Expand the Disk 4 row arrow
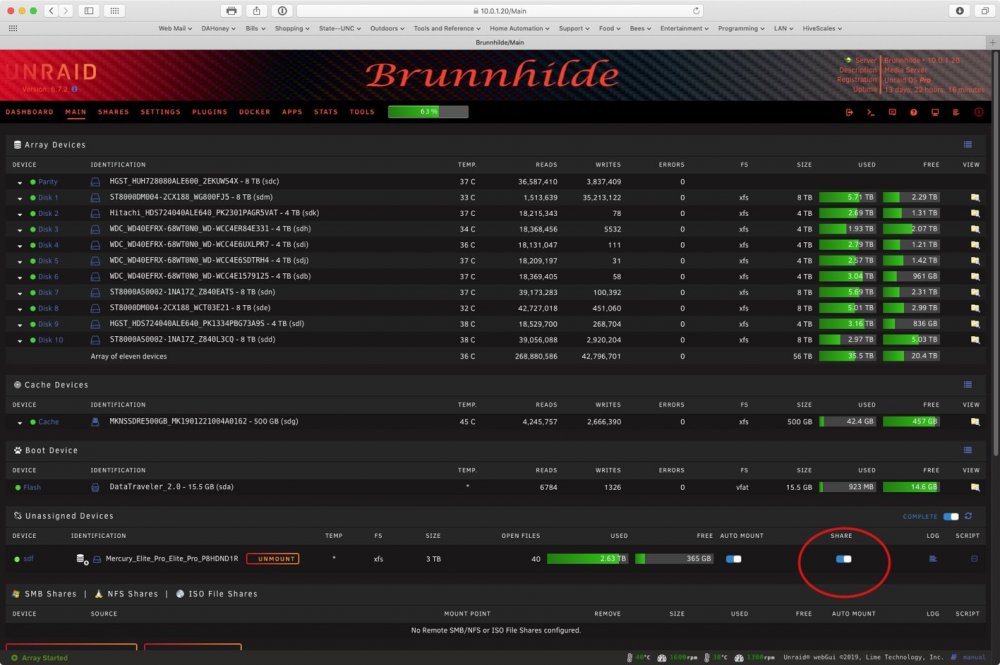The height and width of the screenshot is (665, 1000). [20, 245]
